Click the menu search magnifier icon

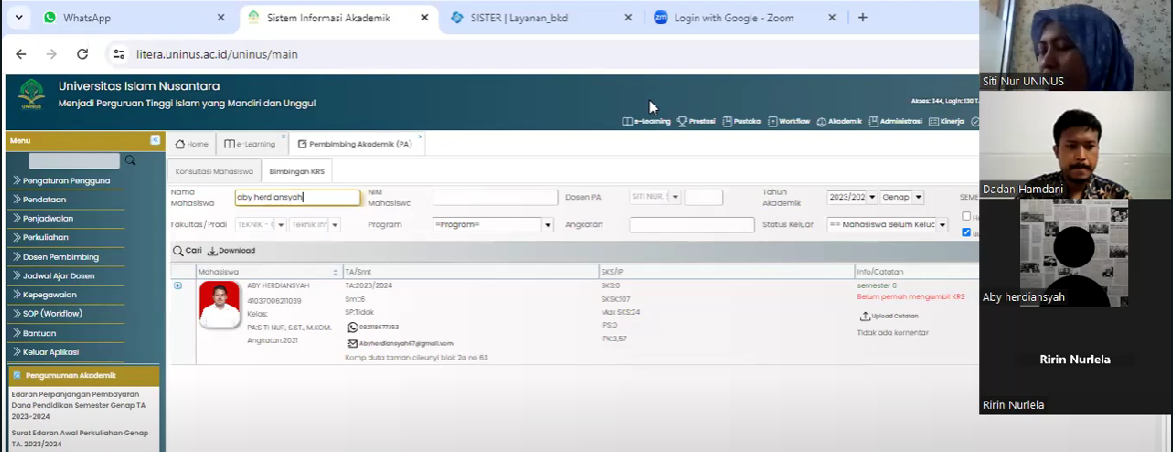tap(130, 161)
